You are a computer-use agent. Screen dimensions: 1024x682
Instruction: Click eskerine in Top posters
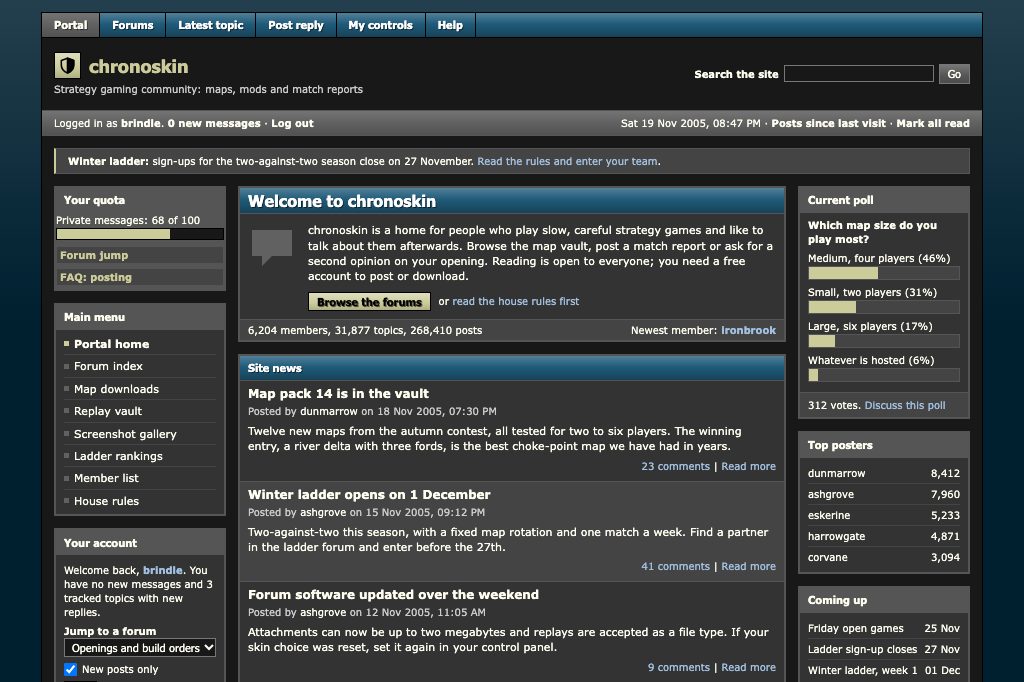[x=829, y=515]
